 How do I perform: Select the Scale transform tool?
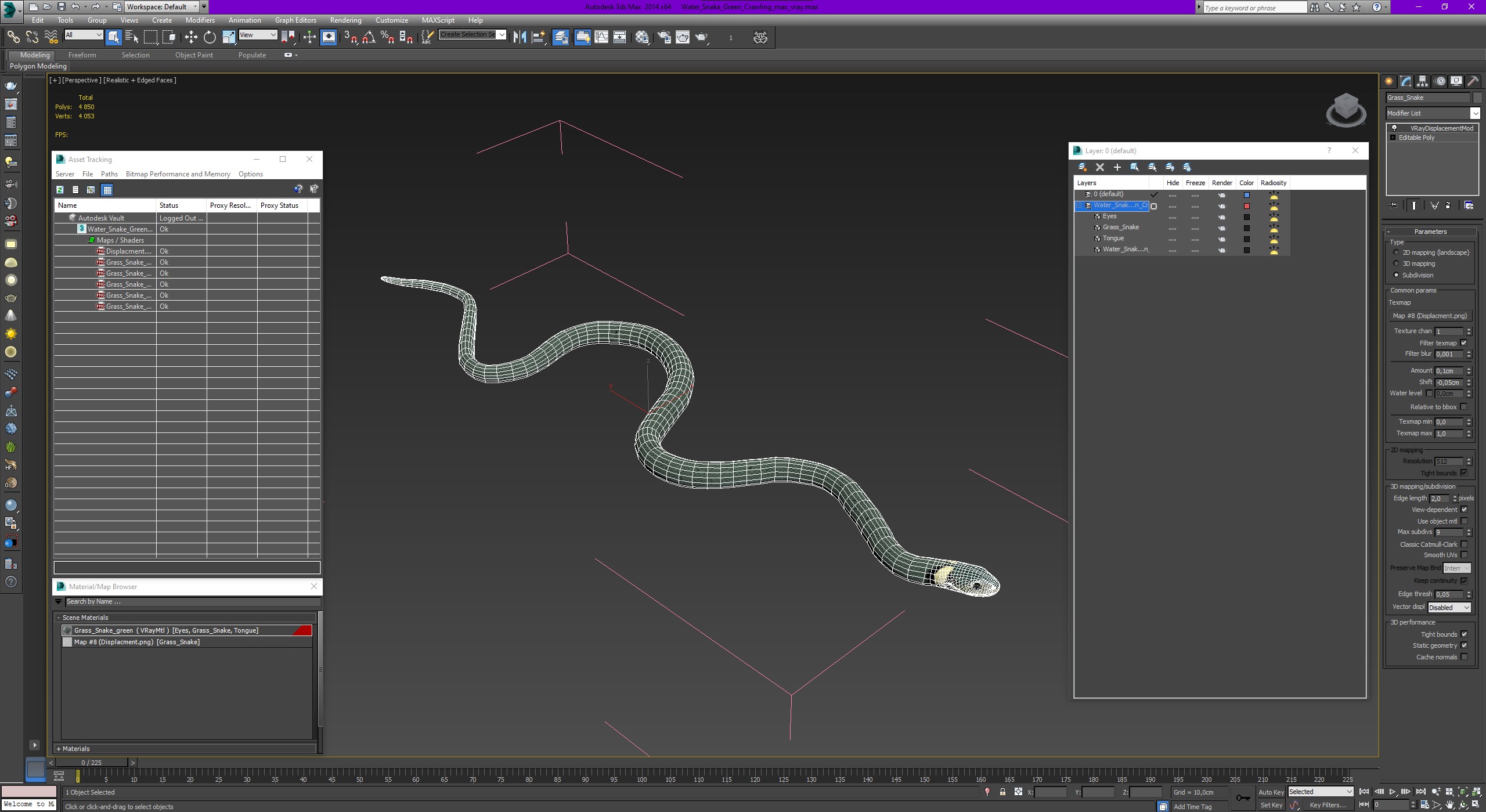229,37
